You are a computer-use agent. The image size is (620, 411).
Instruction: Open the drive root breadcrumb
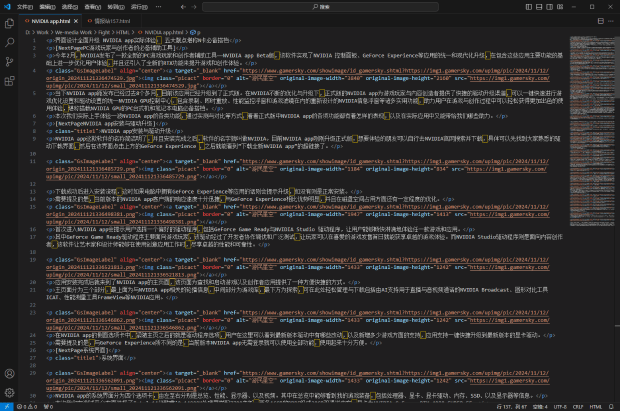point(27,32)
